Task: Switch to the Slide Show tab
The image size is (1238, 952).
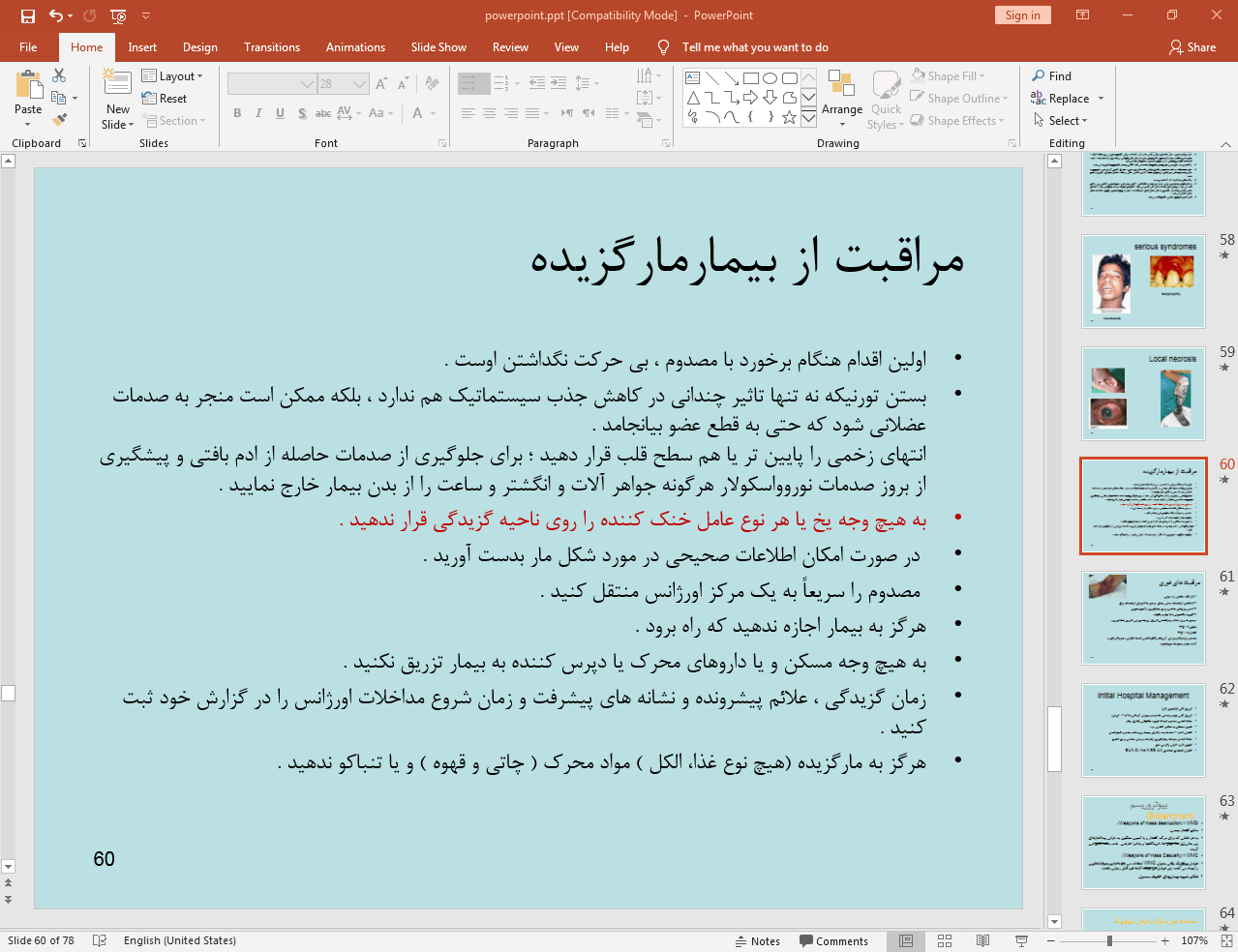Action: coord(438,47)
